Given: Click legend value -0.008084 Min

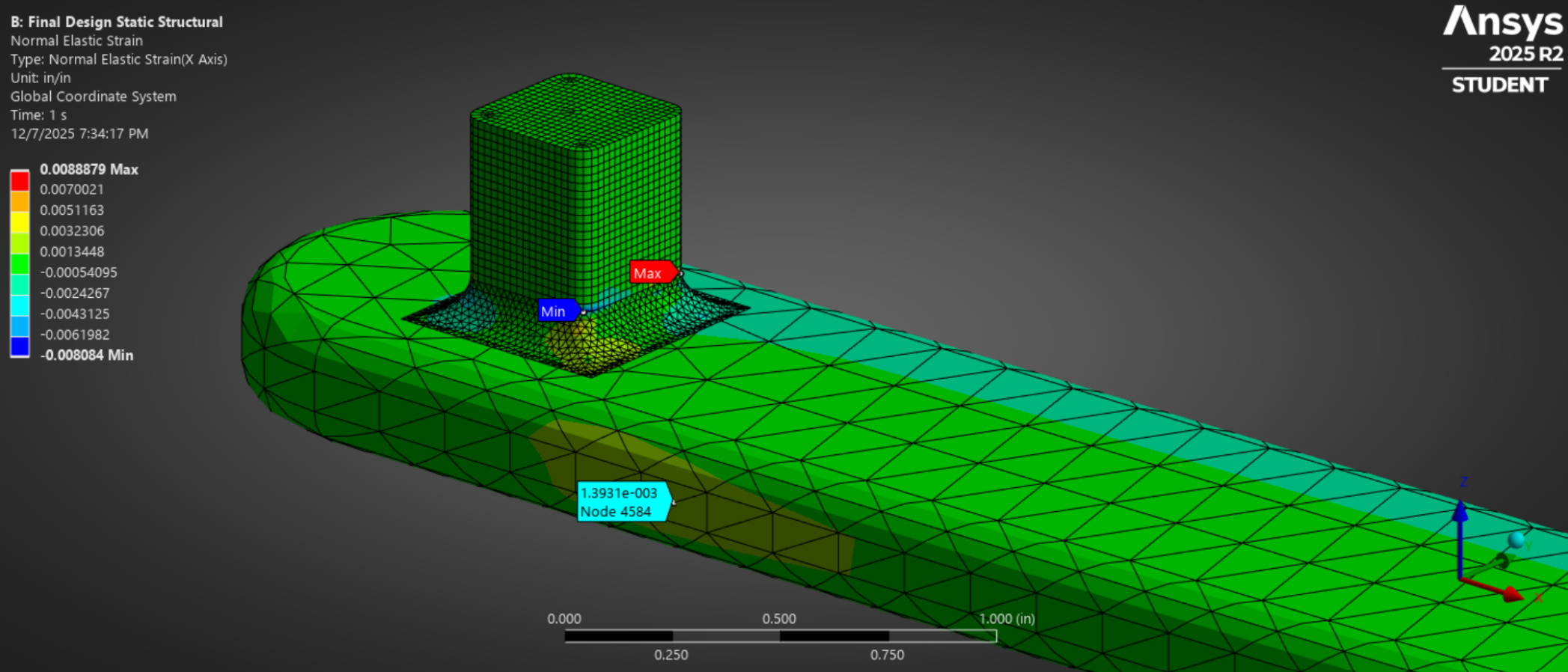Looking at the screenshot, I should [x=87, y=355].
